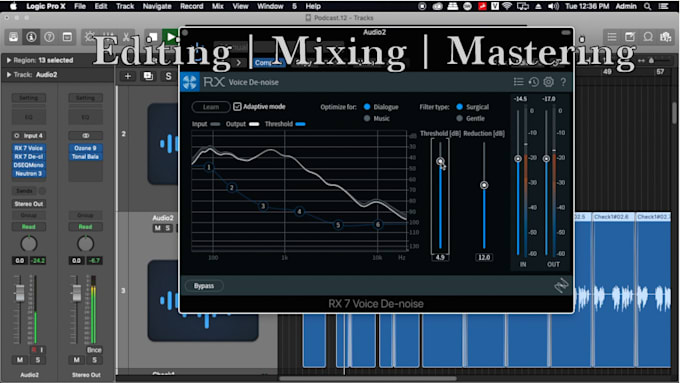Image resolution: width=680 pixels, height=383 pixels.
Task: Open the Logic toolbar button
Action: (67, 37)
